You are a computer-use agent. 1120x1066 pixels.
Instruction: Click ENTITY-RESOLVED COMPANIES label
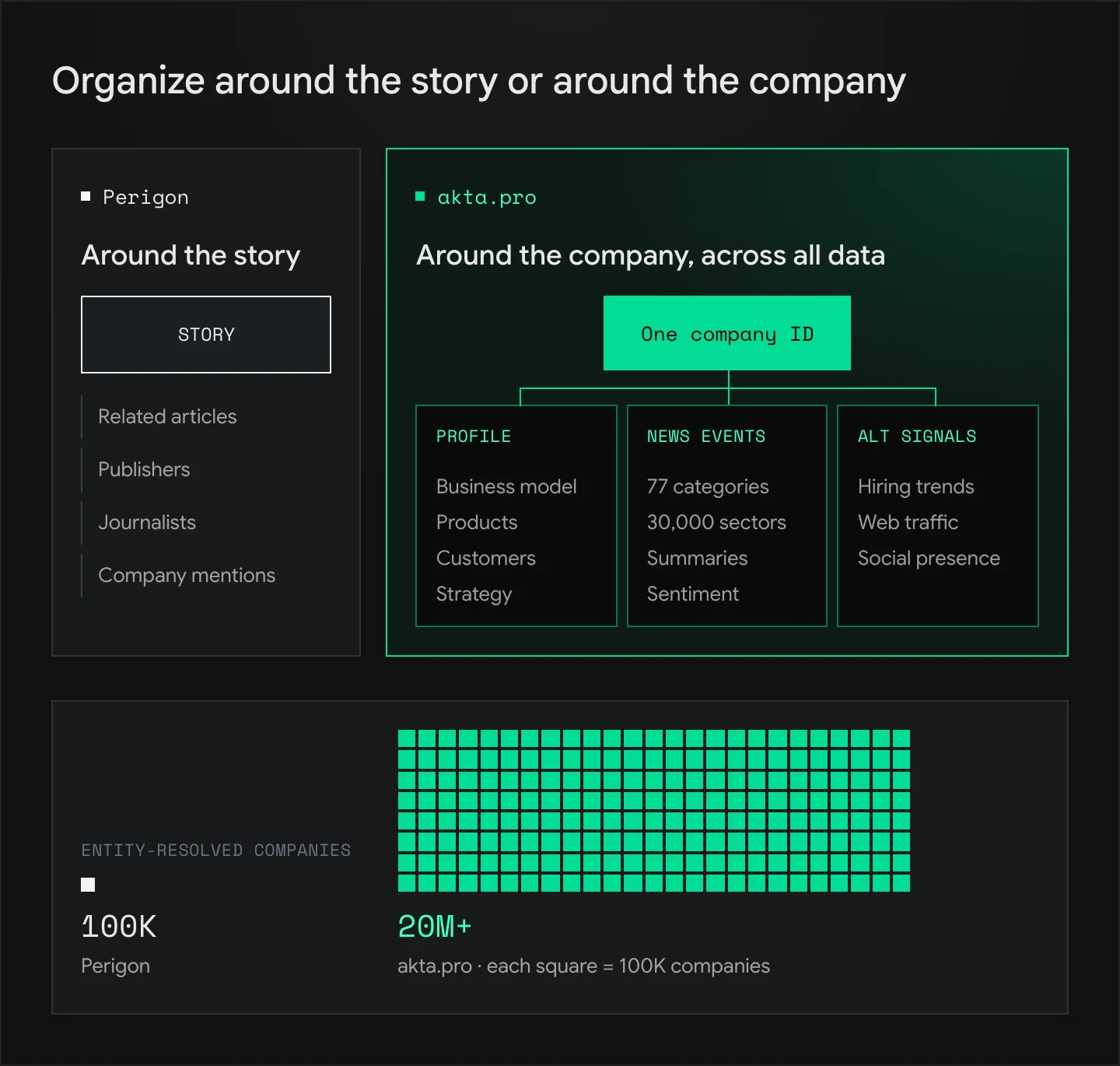pyautogui.click(x=216, y=850)
